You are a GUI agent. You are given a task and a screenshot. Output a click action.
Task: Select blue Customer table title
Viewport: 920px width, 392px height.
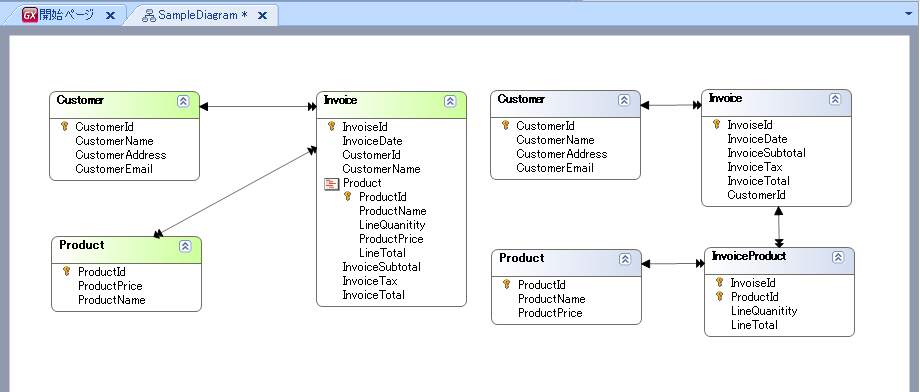tap(521, 99)
